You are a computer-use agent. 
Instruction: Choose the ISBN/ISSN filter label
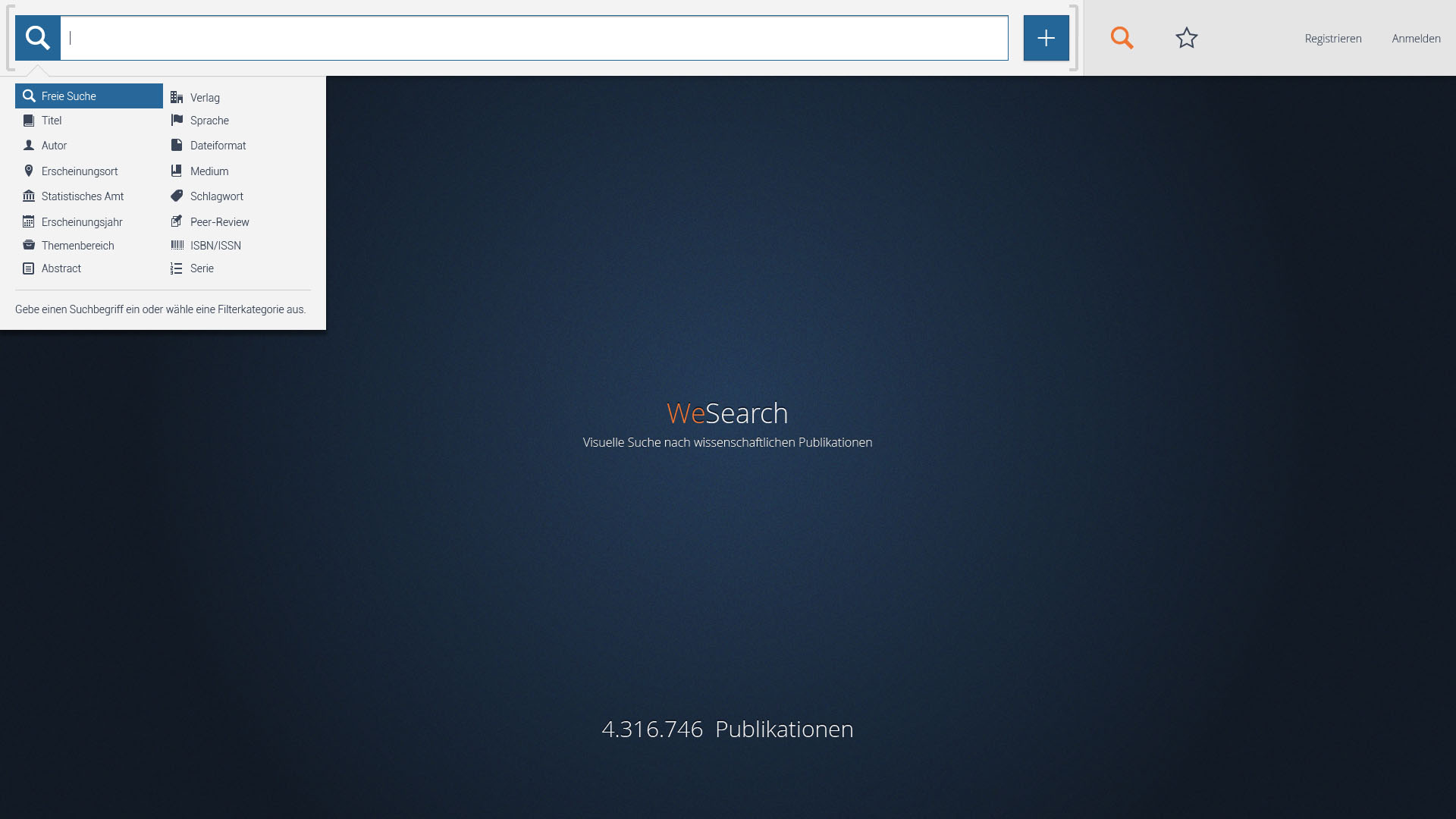(215, 246)
